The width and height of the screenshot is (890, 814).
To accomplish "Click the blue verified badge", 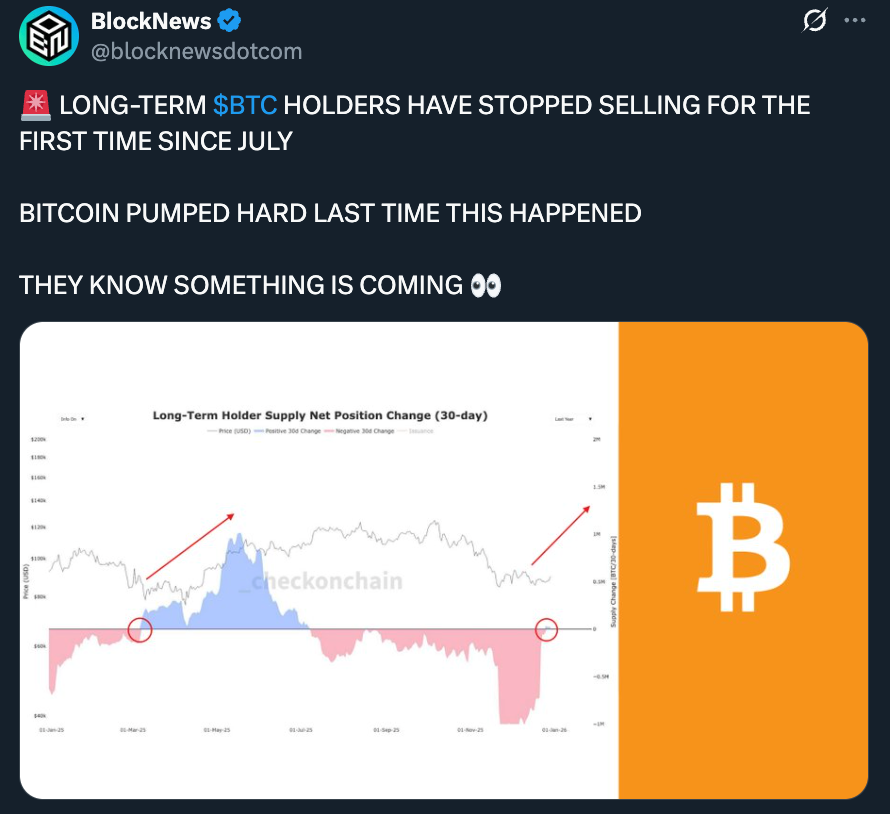I will coord(230,21).
